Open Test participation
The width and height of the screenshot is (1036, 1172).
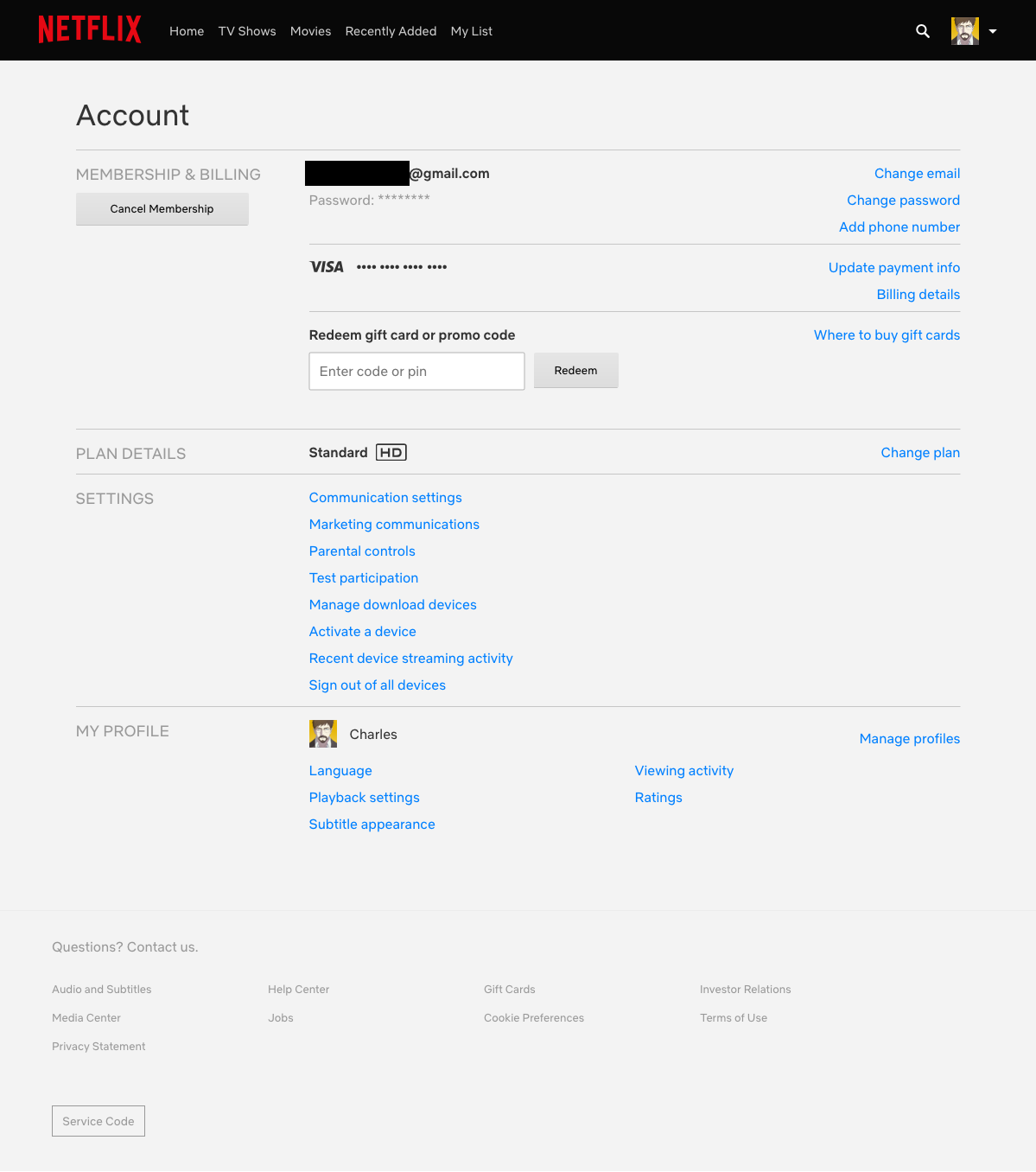(x=364, y=578)
